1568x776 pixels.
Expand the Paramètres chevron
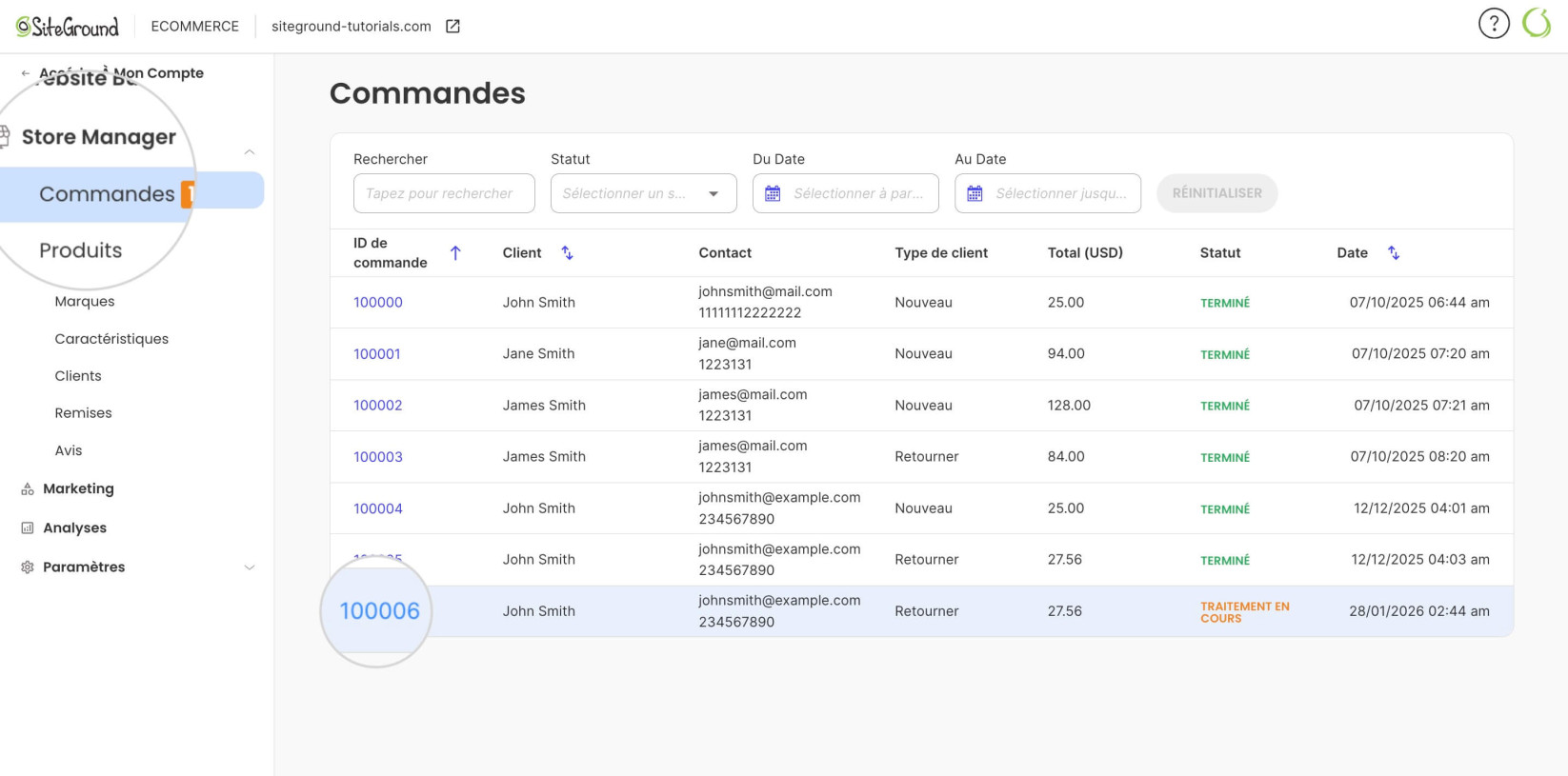[250, 567]
